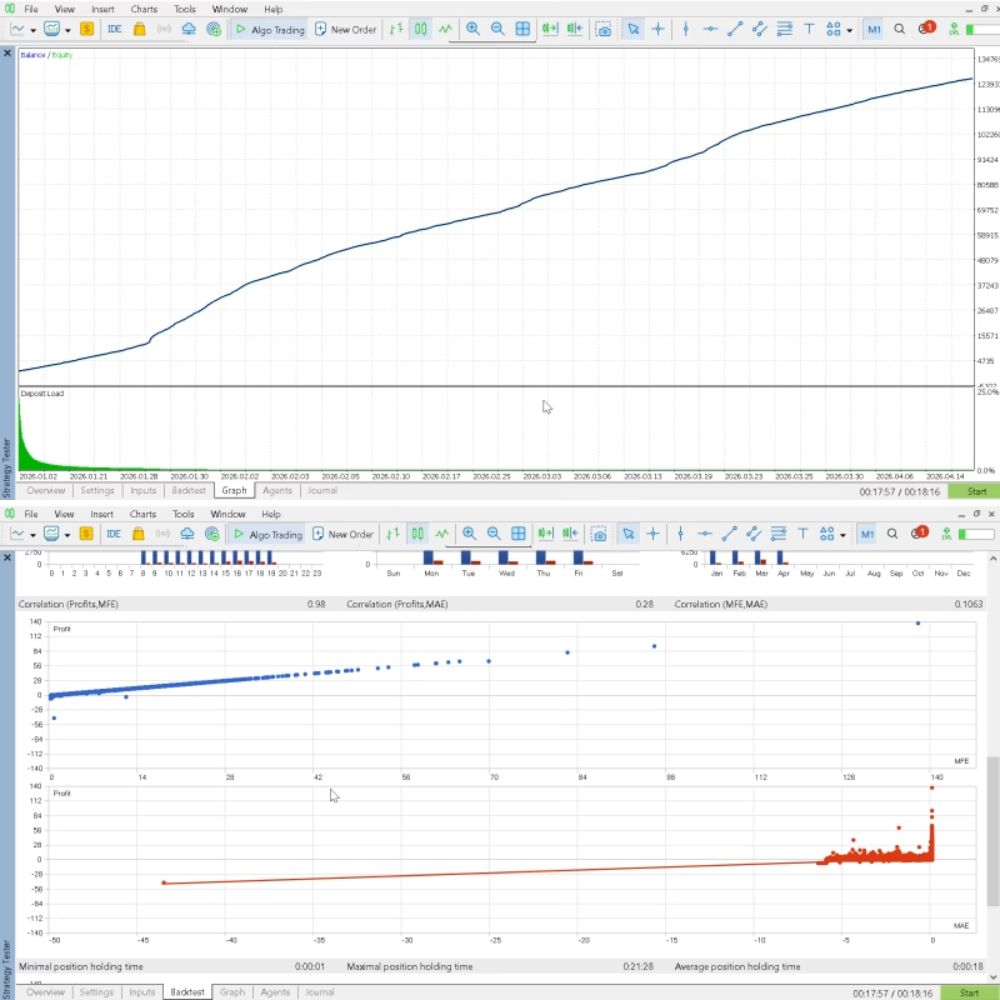Switch to the Graph tab in bottom window
Image resolution: width=1000 pixels, height=1000 pixels.
pos(232,992)
